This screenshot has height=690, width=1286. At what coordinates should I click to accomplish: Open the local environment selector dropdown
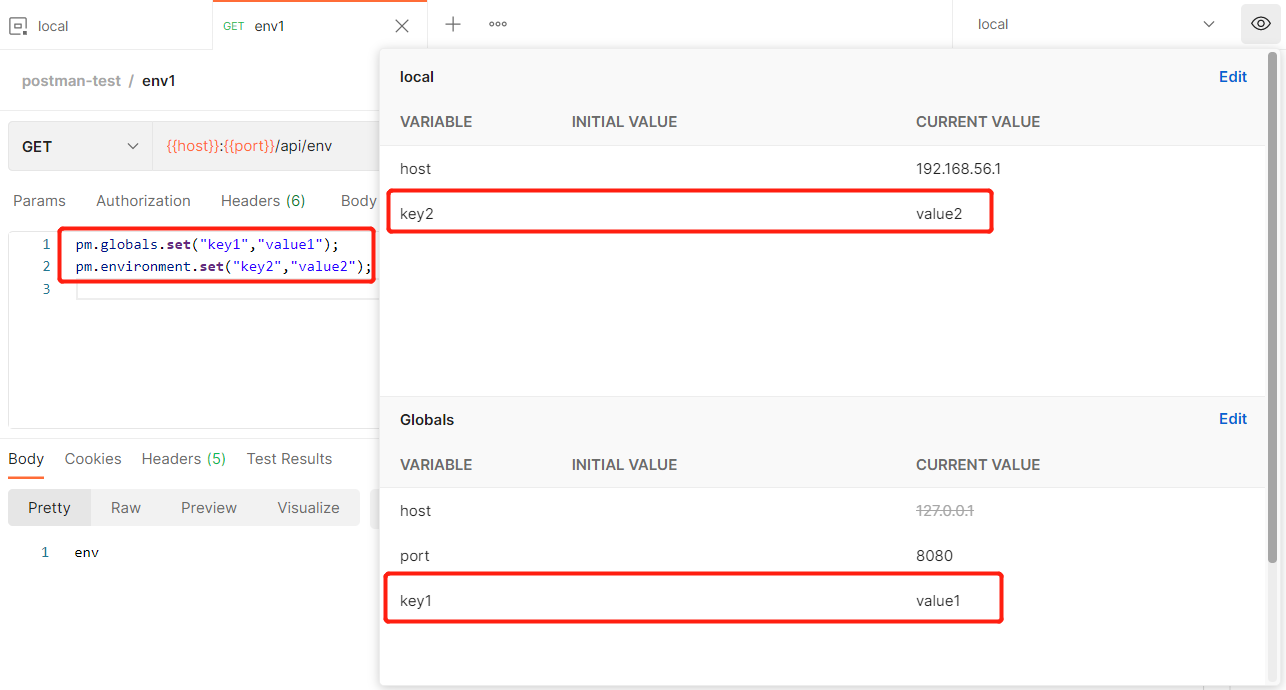[x=1096, y=24]
